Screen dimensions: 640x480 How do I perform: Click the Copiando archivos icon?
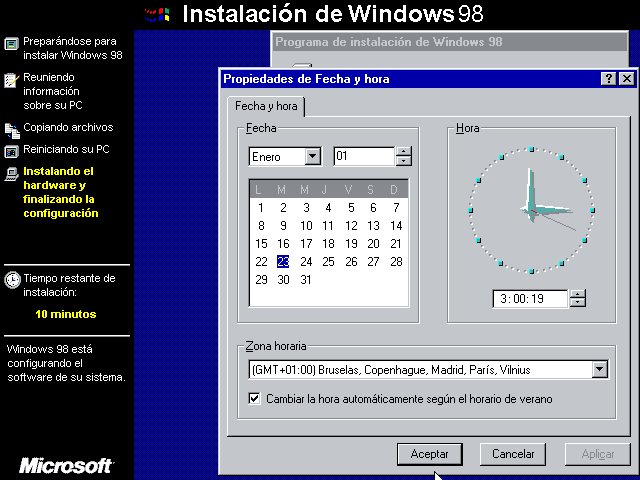[x=12, y=131]
